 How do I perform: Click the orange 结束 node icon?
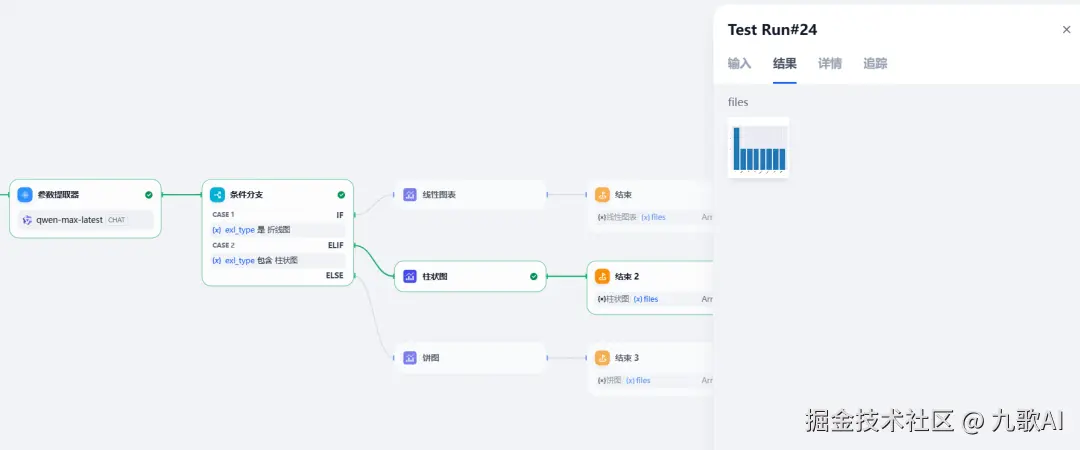pos(602,195)
